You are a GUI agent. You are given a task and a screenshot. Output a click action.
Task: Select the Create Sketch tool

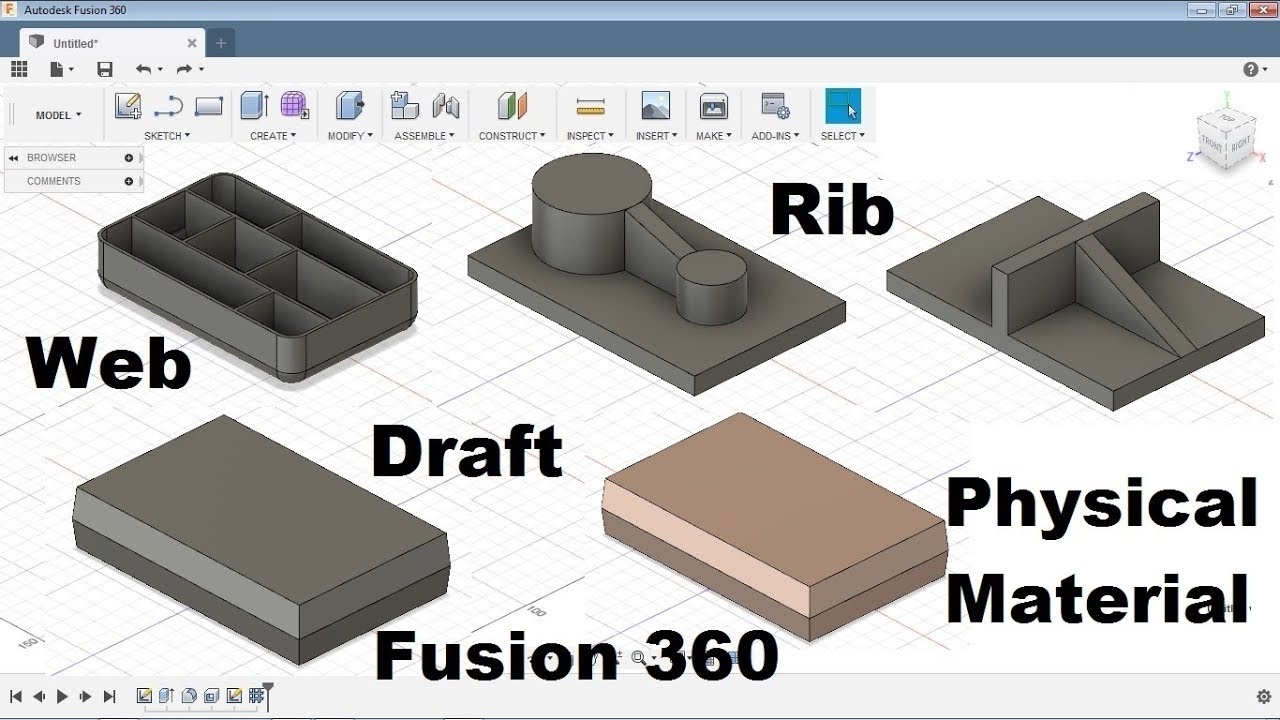click(128, 106)
